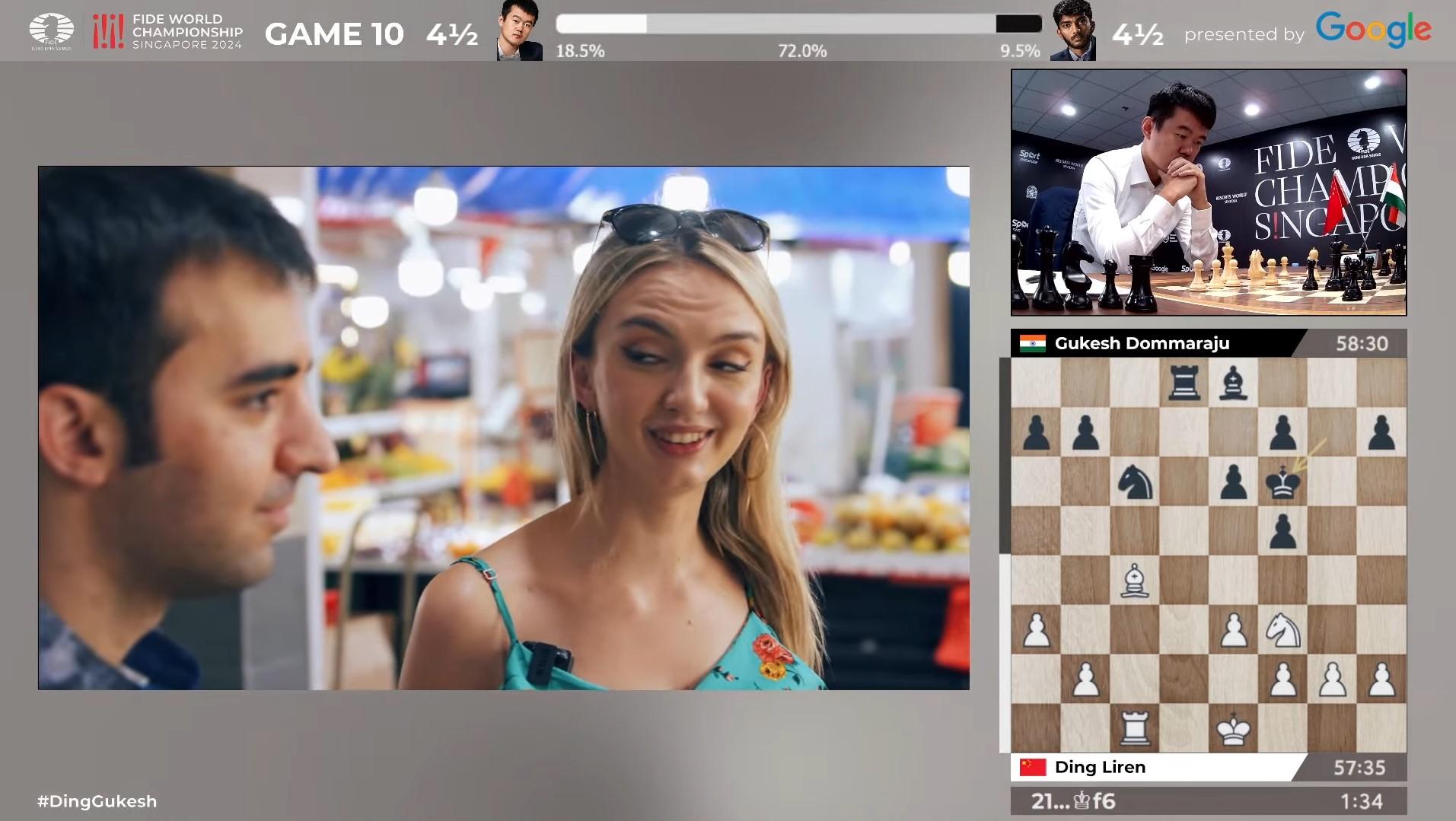Select the white pawn on a3

click(x=1036, y=631)
